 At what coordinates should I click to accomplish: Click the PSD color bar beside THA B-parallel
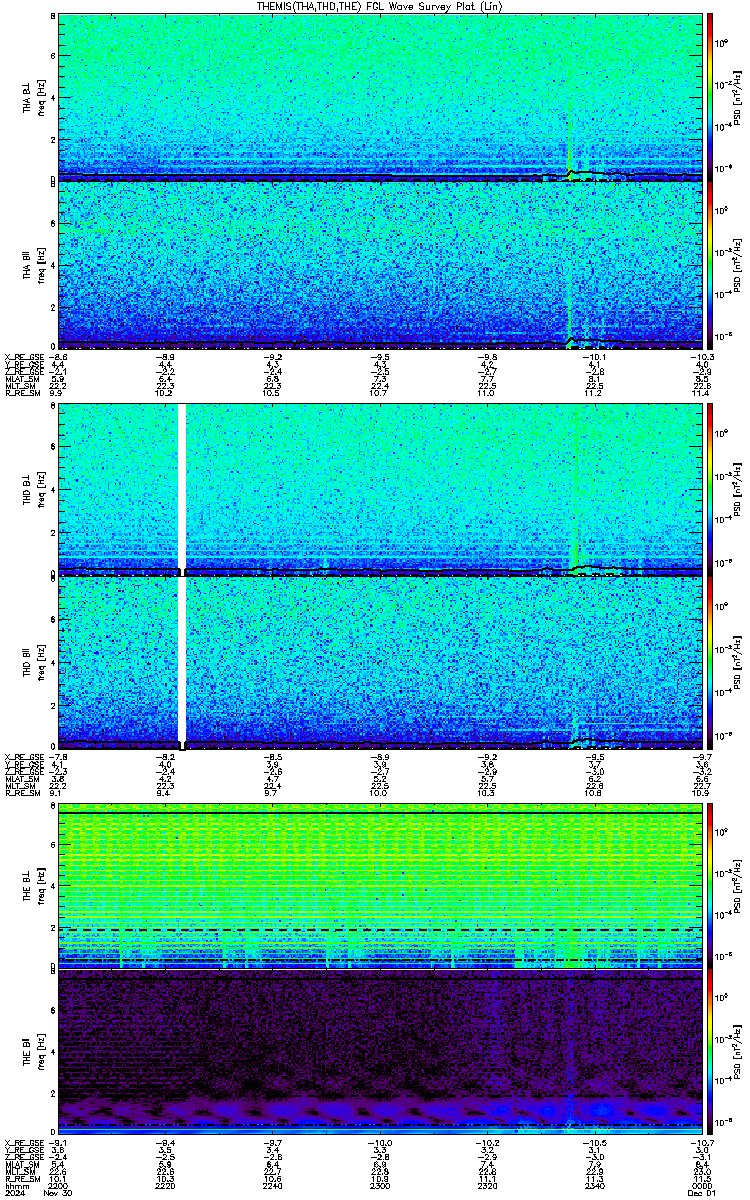(711, 265)
